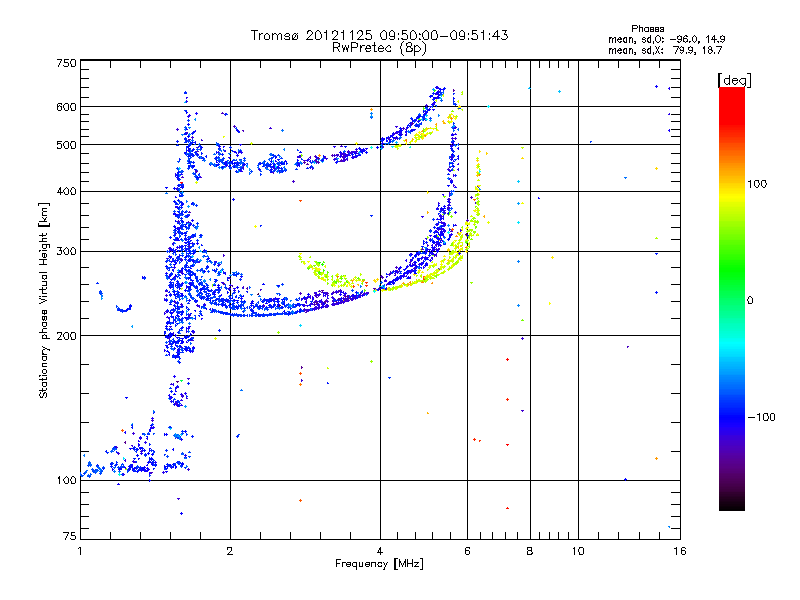The width and height of the screenshot is (800, 600).
Task: Click the 'mean, sd,X: 79.9, 18.7' statistic
Action: tap(665, 50)
